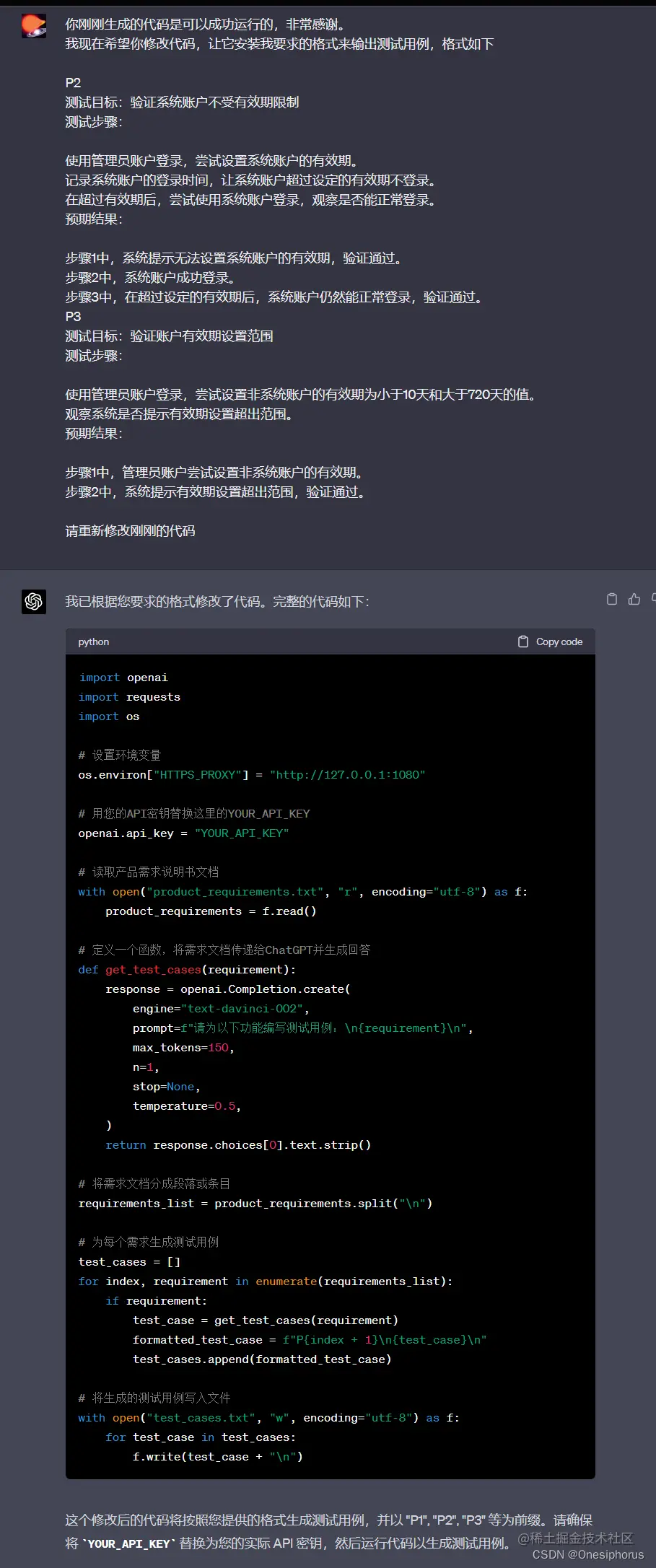Click the reply text "我已根据您要求的格式修改了代码"
This screenshot has height=1568, width=656.
click(x=217, y=601)
